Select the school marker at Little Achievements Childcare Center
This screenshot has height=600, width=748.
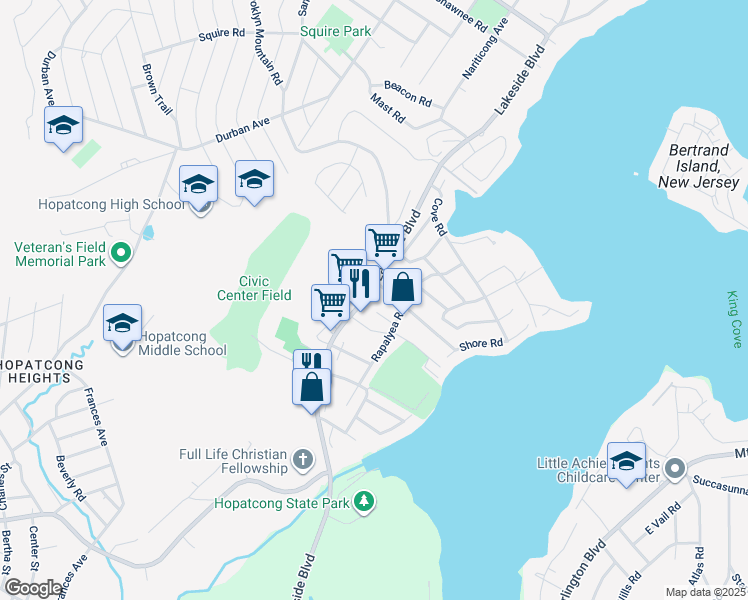click(x=626, y=462)
